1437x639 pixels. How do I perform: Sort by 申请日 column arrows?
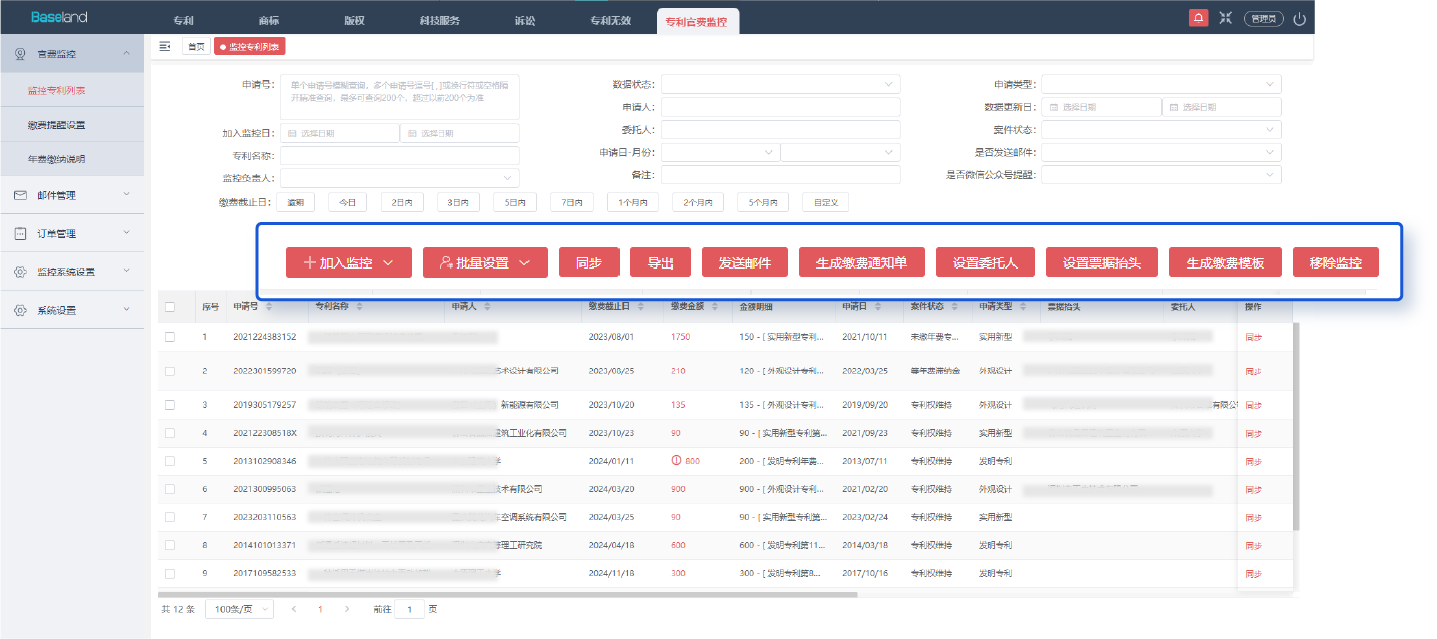(x=876, y=307)
